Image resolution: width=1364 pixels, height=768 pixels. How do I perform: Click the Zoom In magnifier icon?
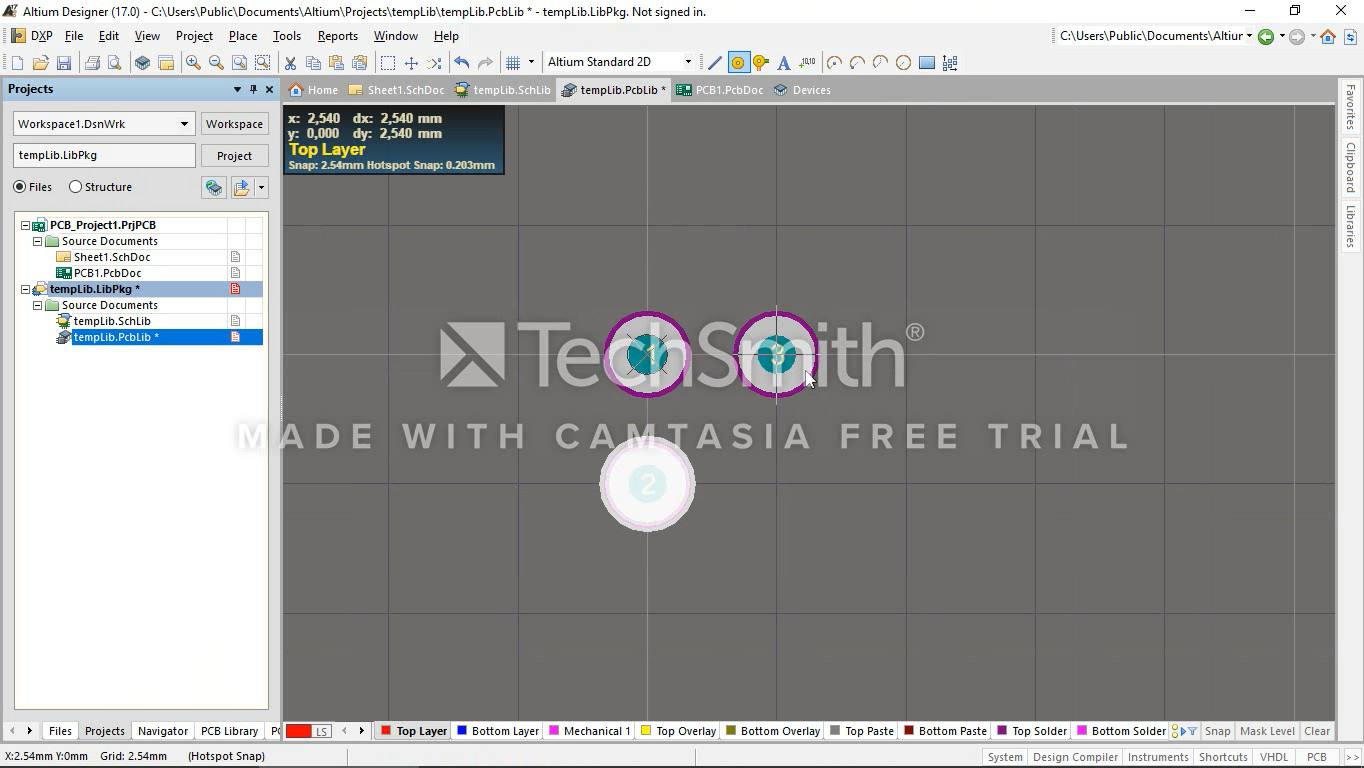click(x=193, y=63)
